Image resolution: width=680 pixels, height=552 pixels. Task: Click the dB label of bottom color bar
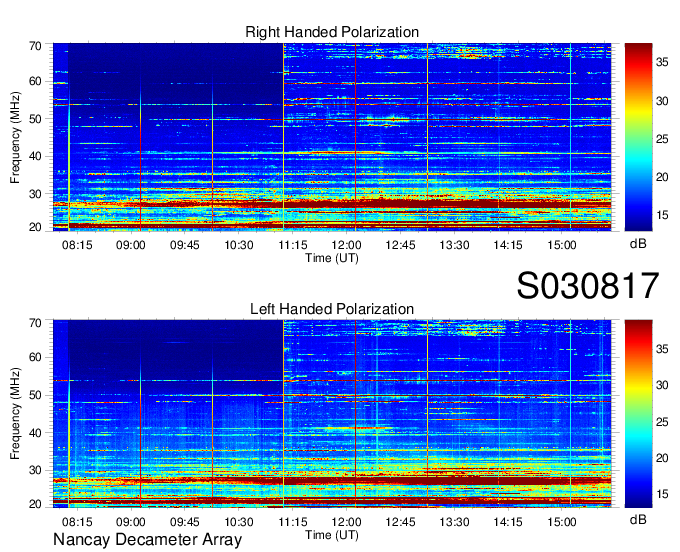point(638,519)
